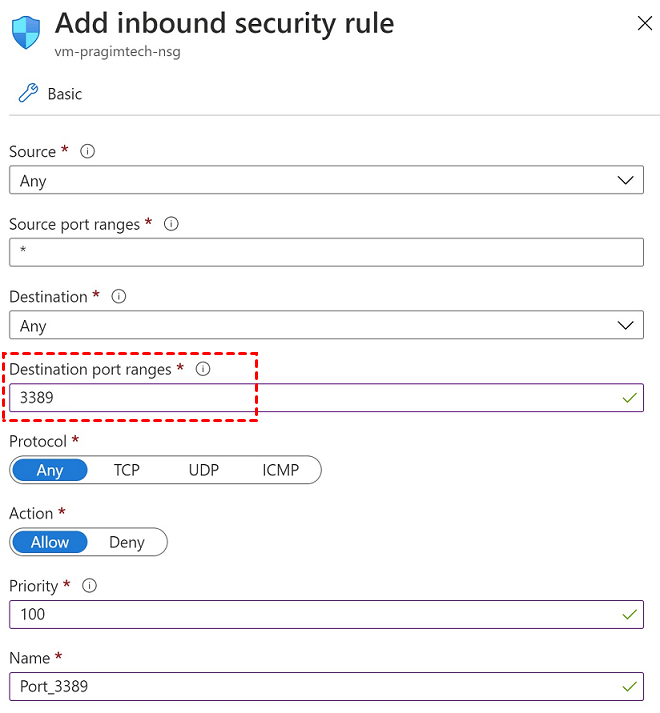Select the UDP protocol option
This screenshot has width=660, height=713.
pos(203,470)
